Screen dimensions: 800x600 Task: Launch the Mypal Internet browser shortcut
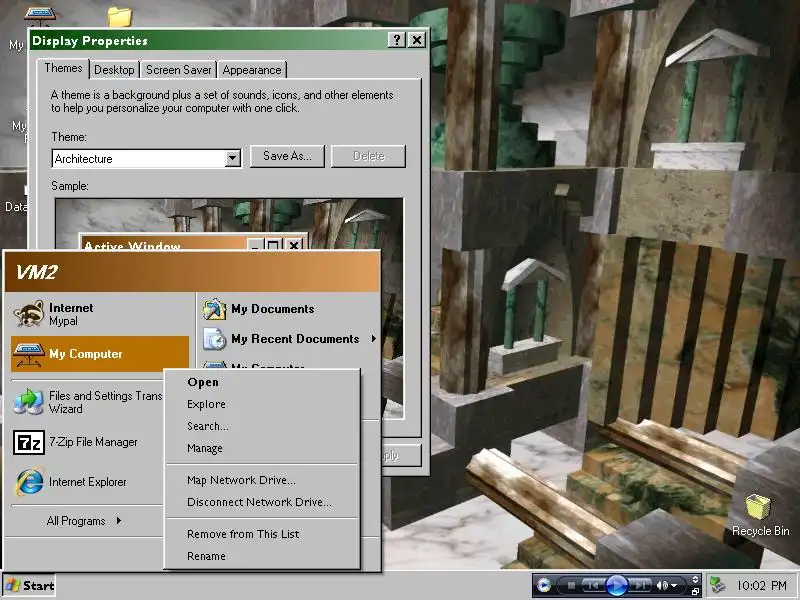click(100, 314)
